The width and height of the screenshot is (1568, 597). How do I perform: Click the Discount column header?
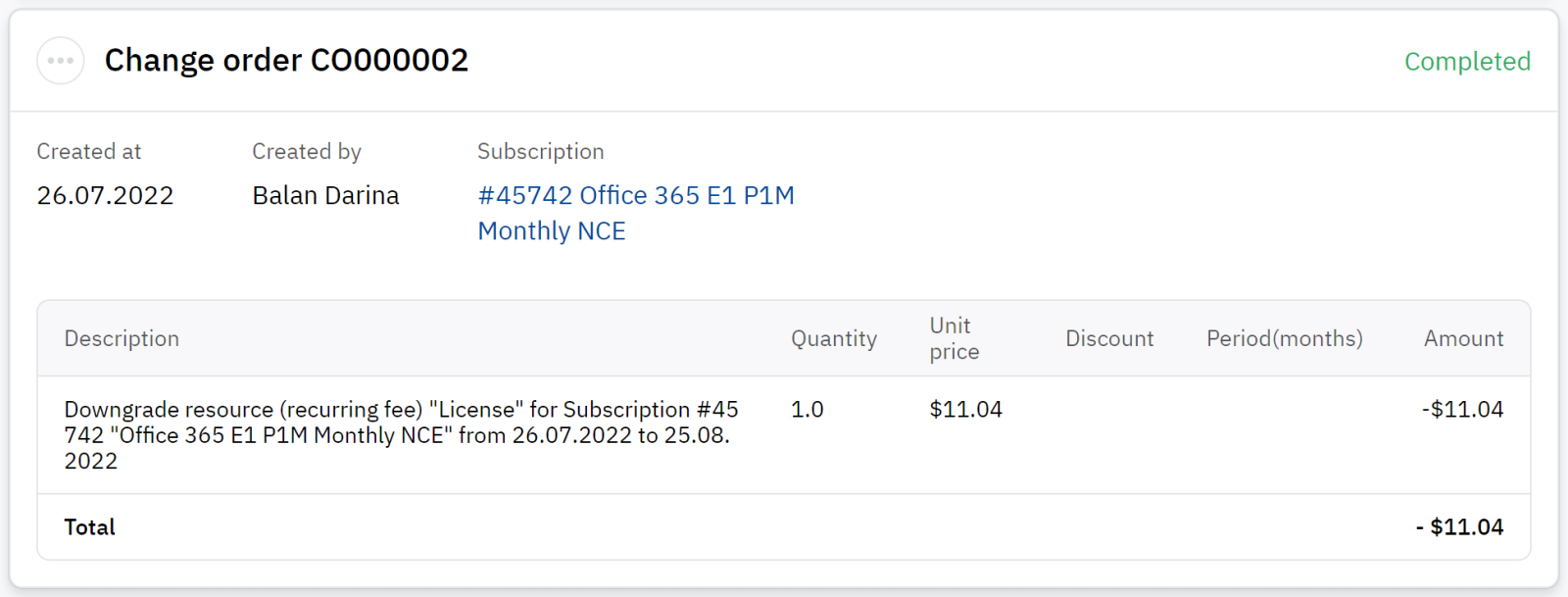[x=1109, y=339]
